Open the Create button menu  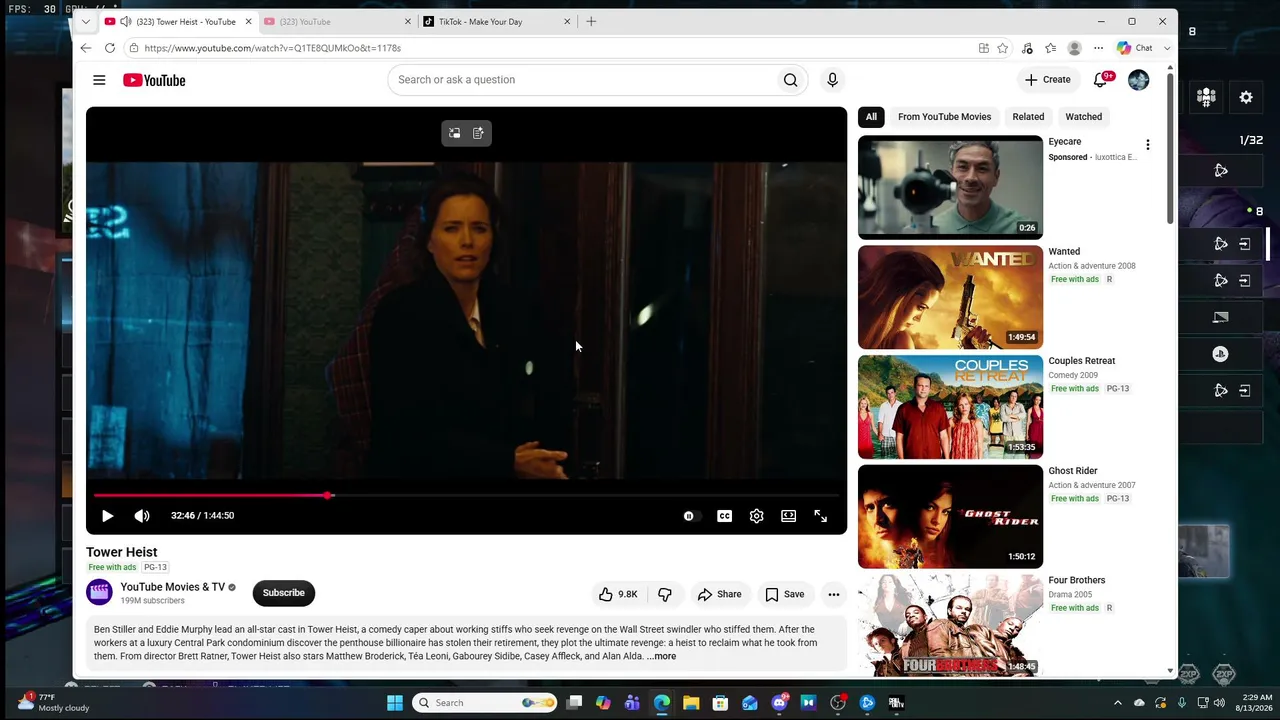pos(1048,80)
